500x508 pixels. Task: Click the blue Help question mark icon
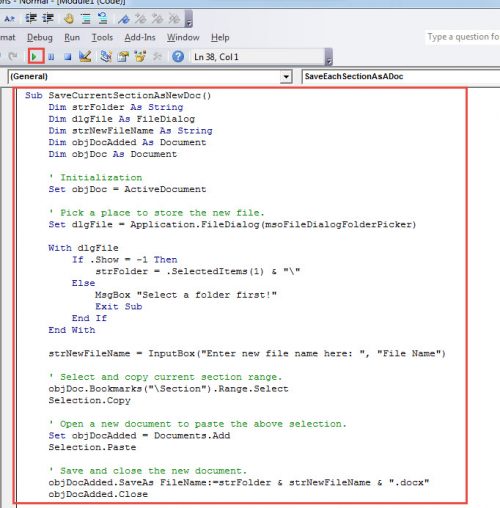point(178,57)
